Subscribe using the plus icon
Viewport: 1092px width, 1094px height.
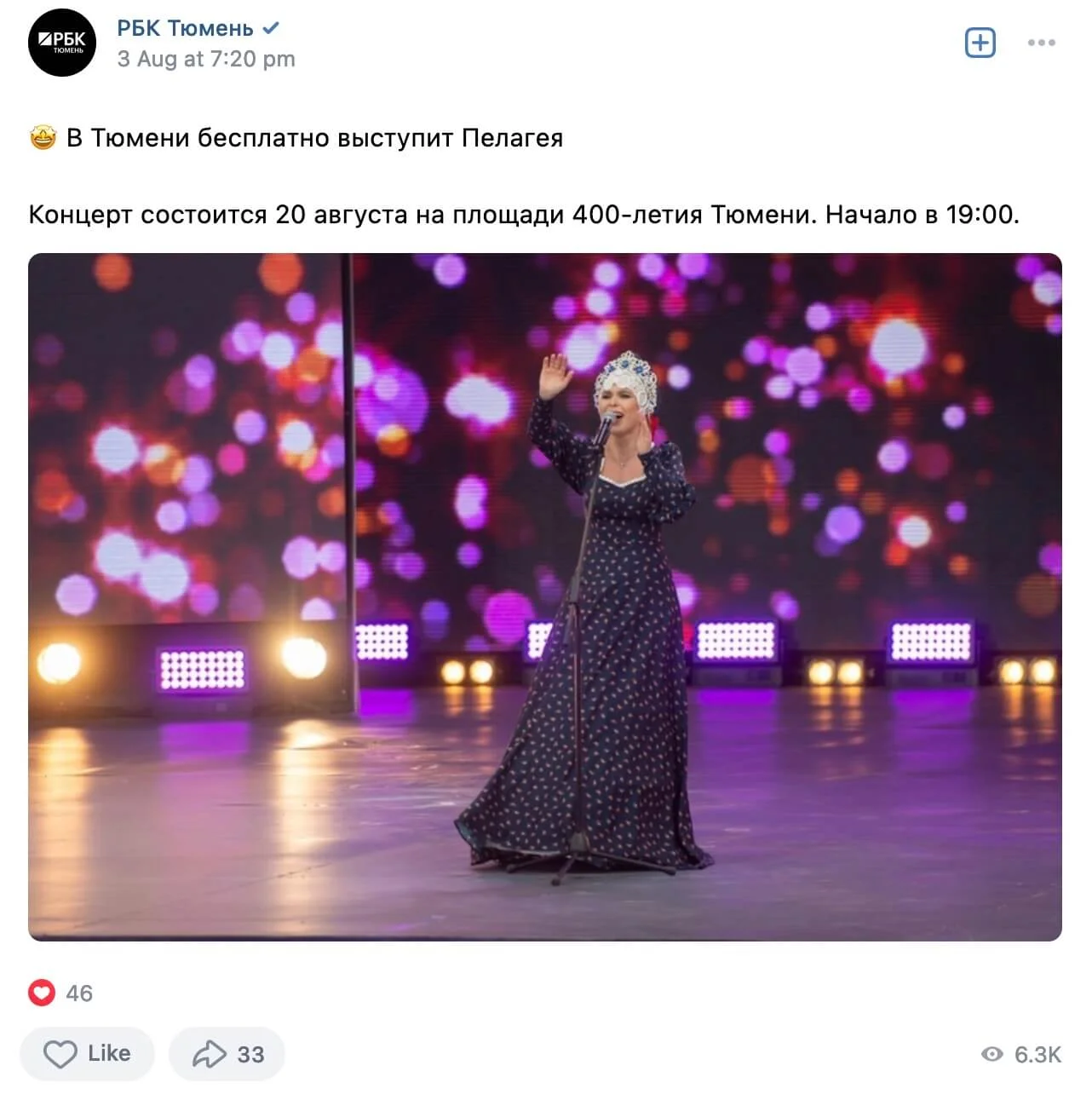[980, 43]
